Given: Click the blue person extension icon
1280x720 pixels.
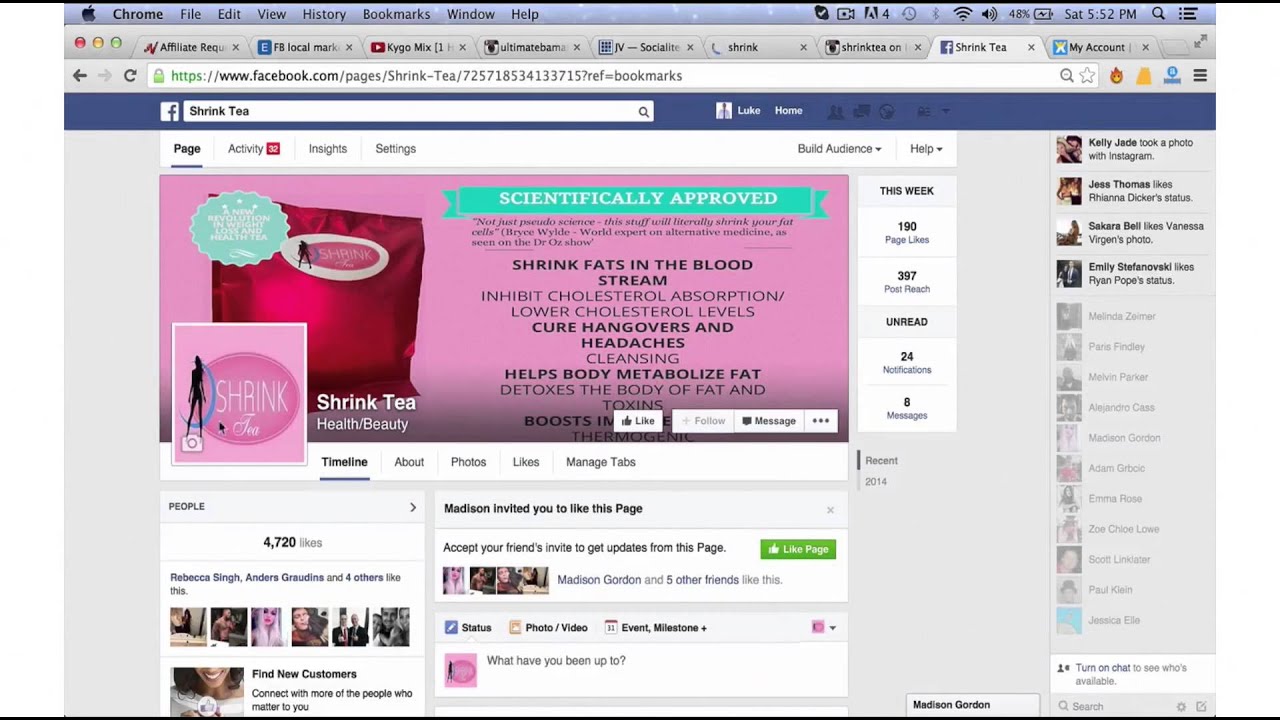Looking at the screenshot, I should [x=1172, y=76].
